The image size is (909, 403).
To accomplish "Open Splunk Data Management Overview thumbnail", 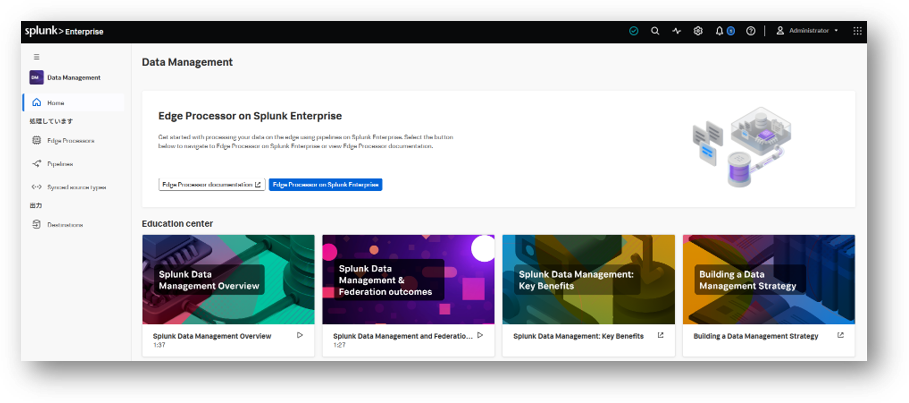I will tap(228, 279).
